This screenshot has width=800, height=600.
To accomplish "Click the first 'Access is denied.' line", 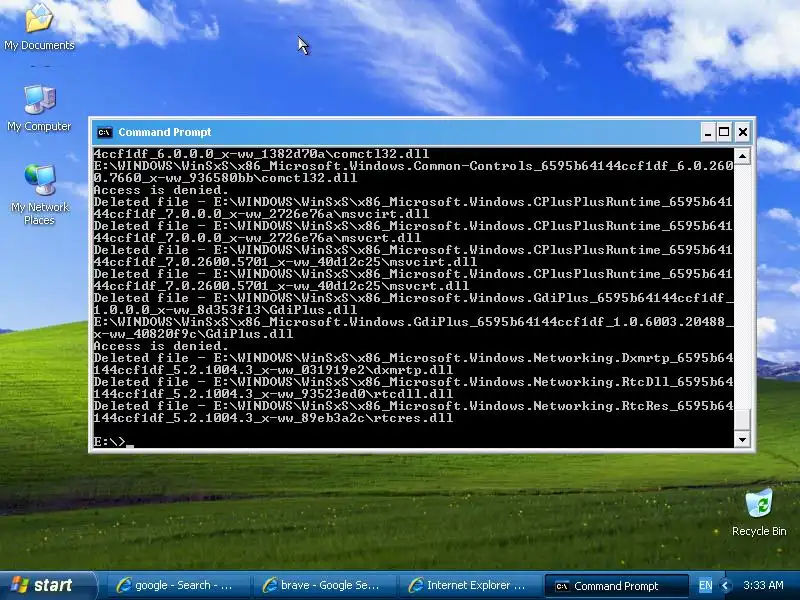I will (x=161, y=190).
